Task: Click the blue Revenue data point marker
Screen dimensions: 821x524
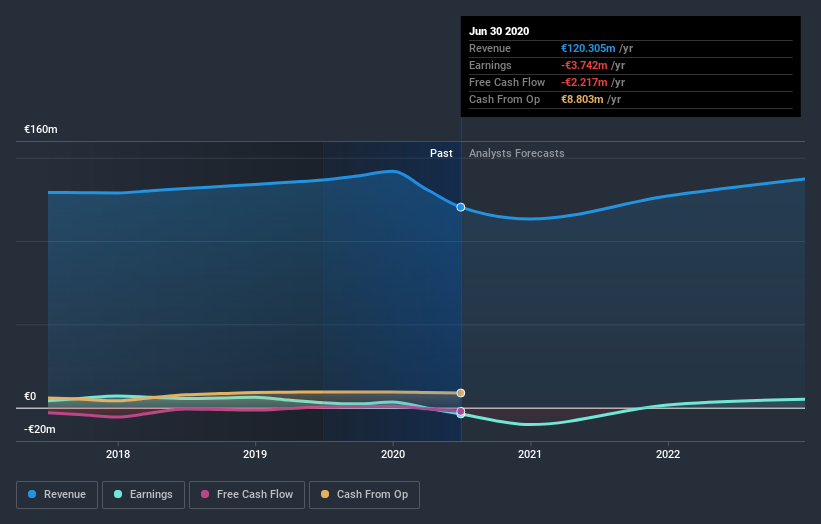Action: 461,207
